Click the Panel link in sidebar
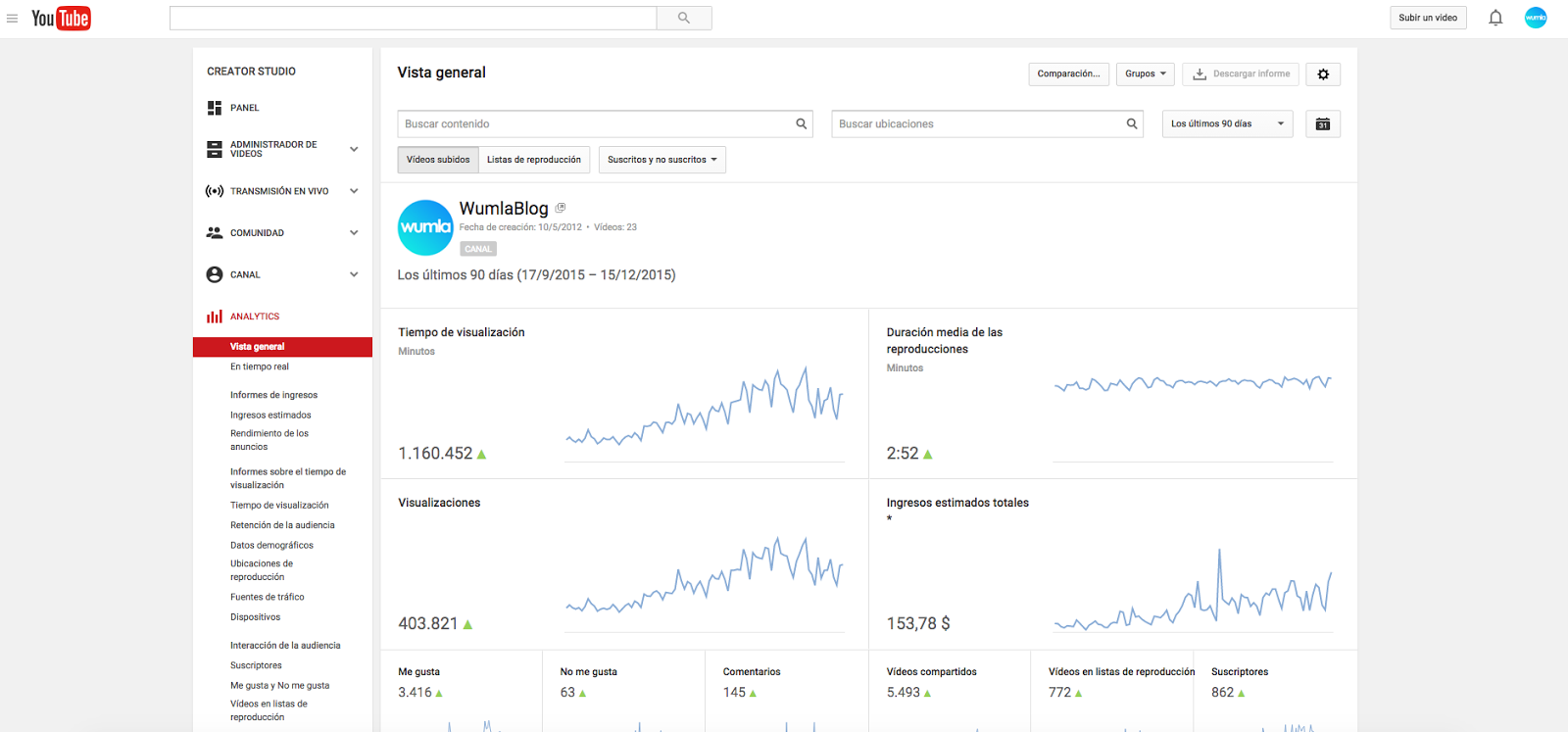Image resolution: width=1568 pixels, height=732 pixels. tap(245, 108)
